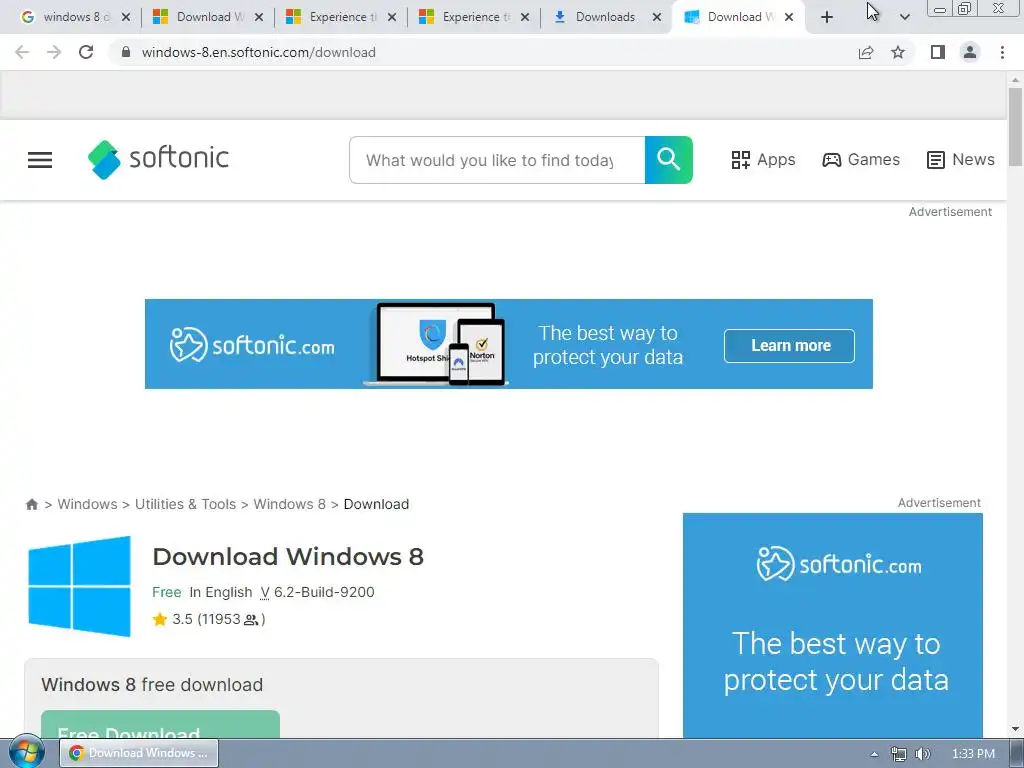The height and width of the screenshot is (768, 1024).
Task: Click the home breadcrumb icon
Action: pos(31,504)
